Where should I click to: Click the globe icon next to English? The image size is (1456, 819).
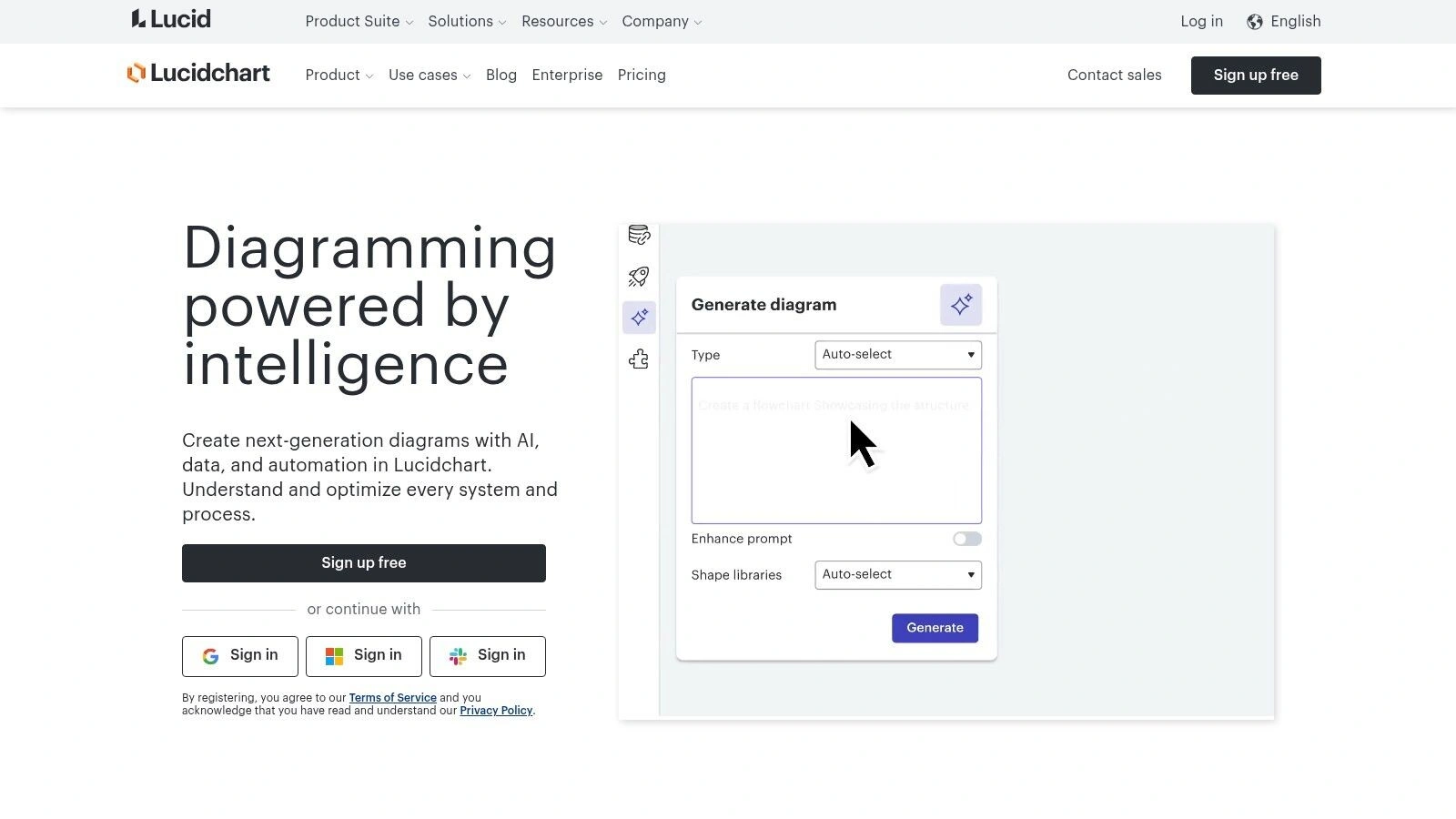tap(1254, 21)
